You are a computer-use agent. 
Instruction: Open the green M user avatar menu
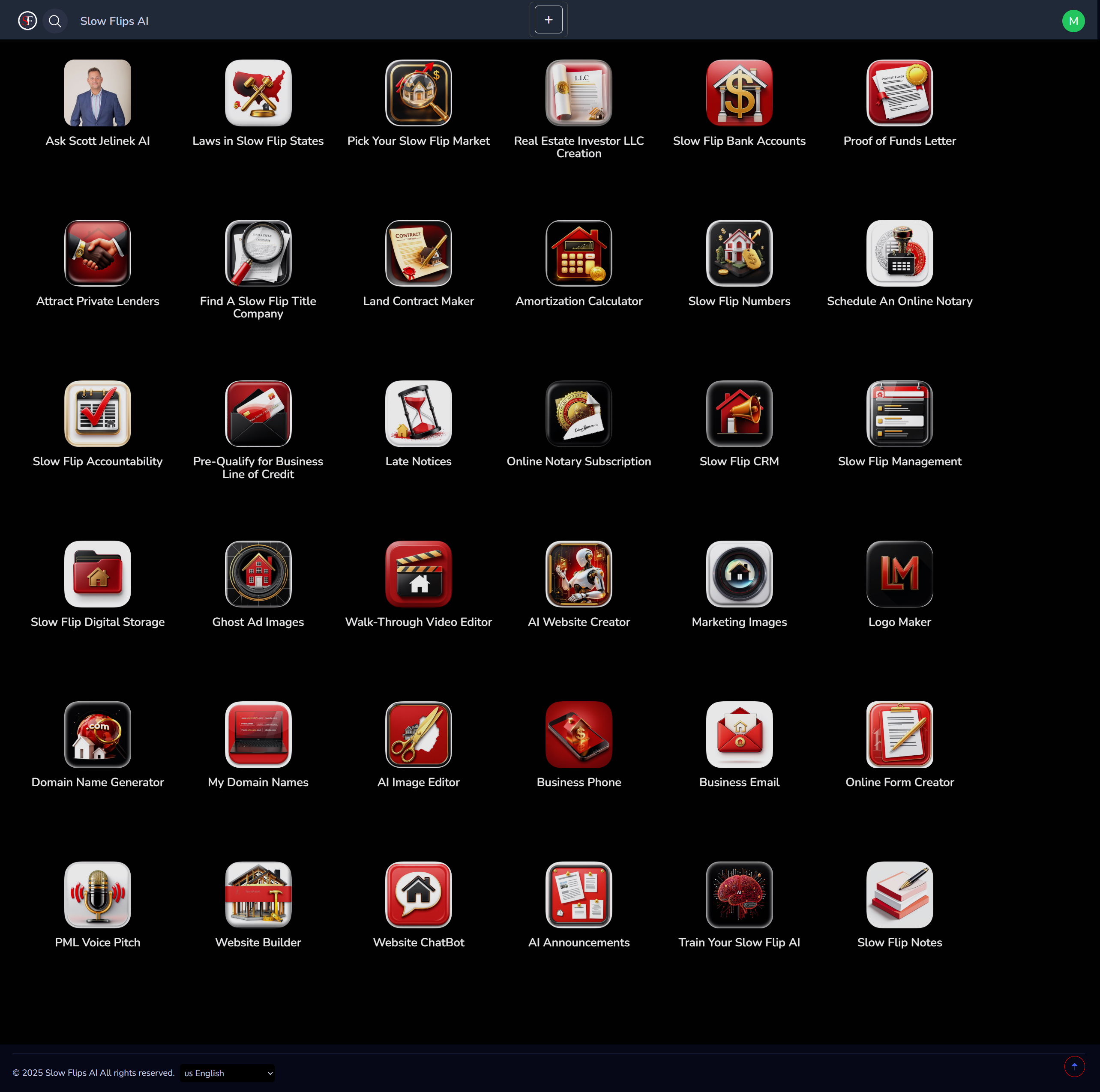pos(1073,21)
